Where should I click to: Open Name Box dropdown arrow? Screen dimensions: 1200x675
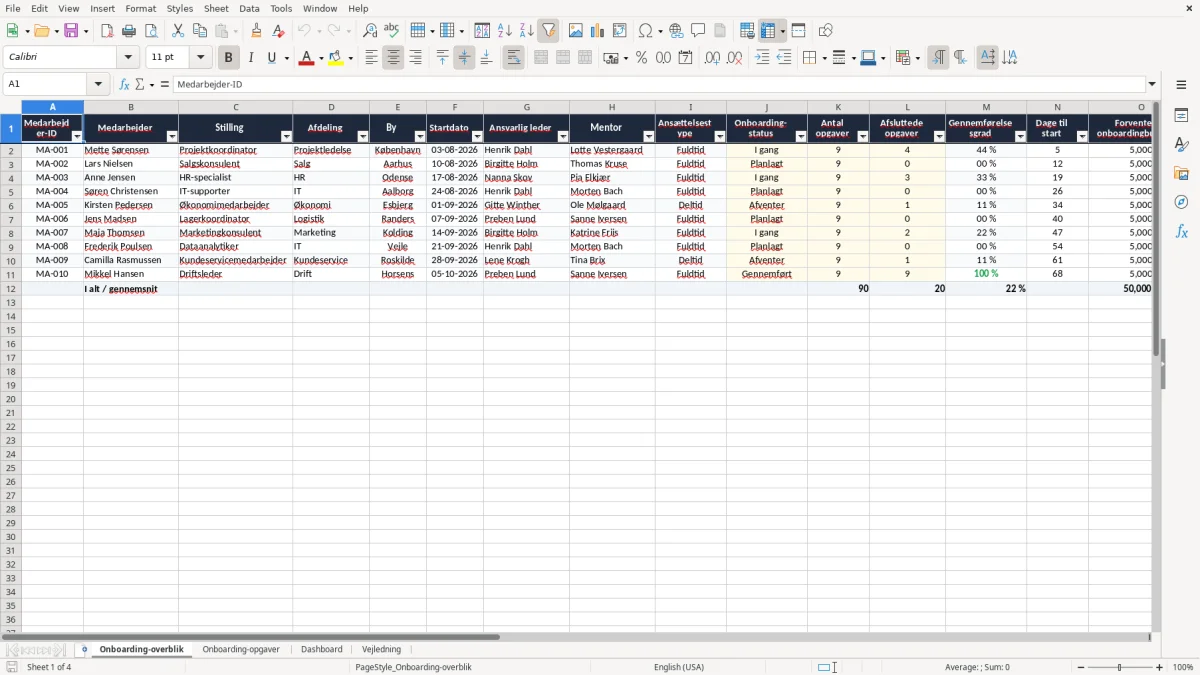click(x=98, y=84)
